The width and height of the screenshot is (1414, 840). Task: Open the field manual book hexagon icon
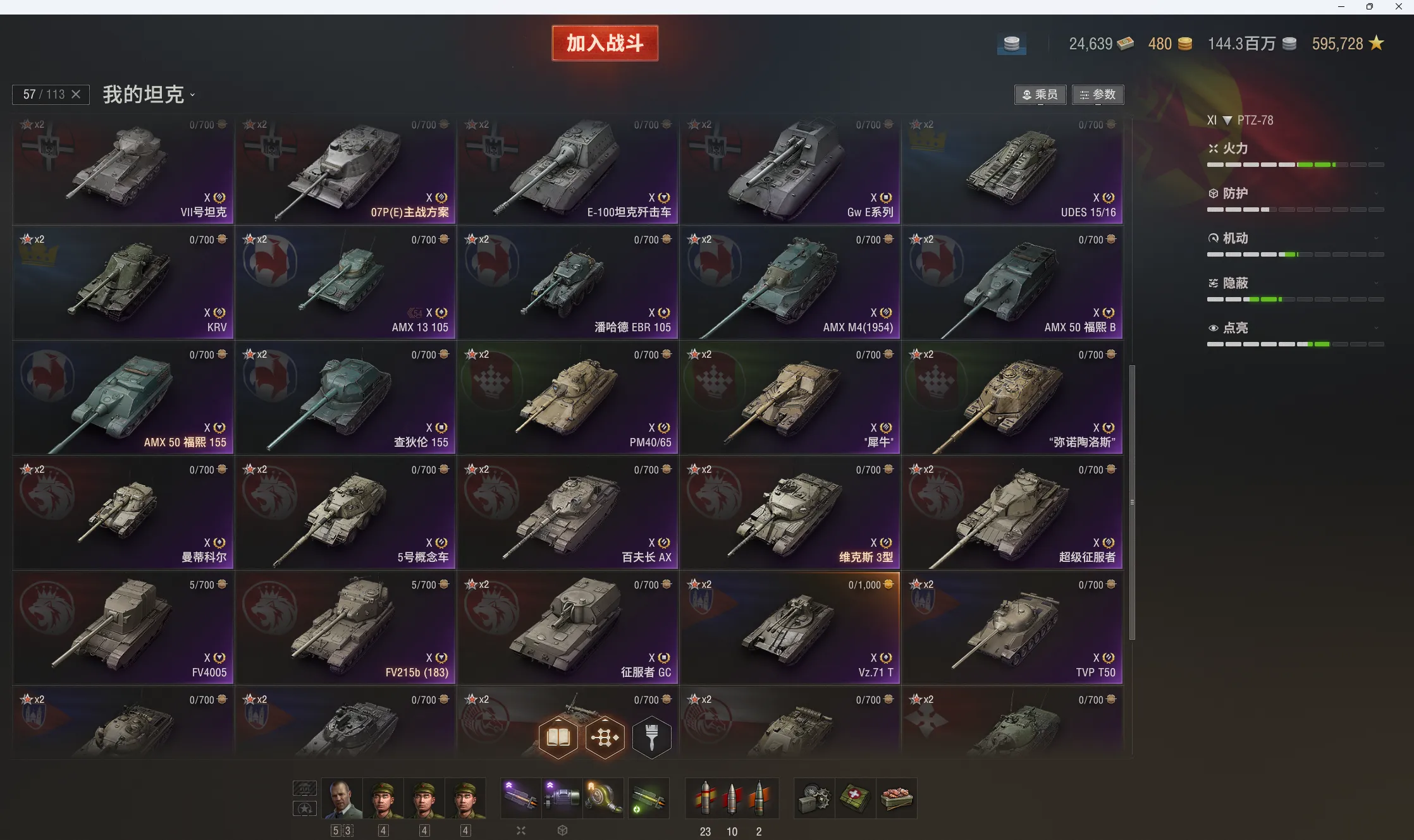click(x=558, y=737)
